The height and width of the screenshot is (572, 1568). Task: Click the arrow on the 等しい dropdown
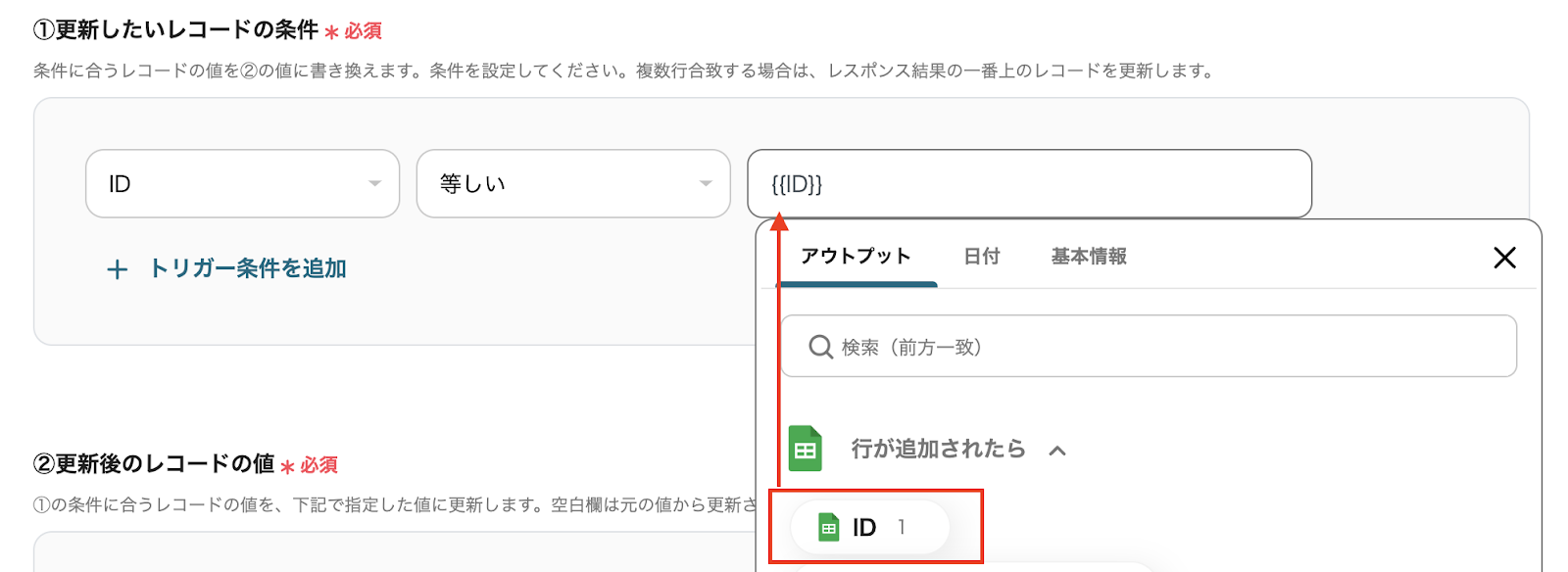click(x=706, y=184)
